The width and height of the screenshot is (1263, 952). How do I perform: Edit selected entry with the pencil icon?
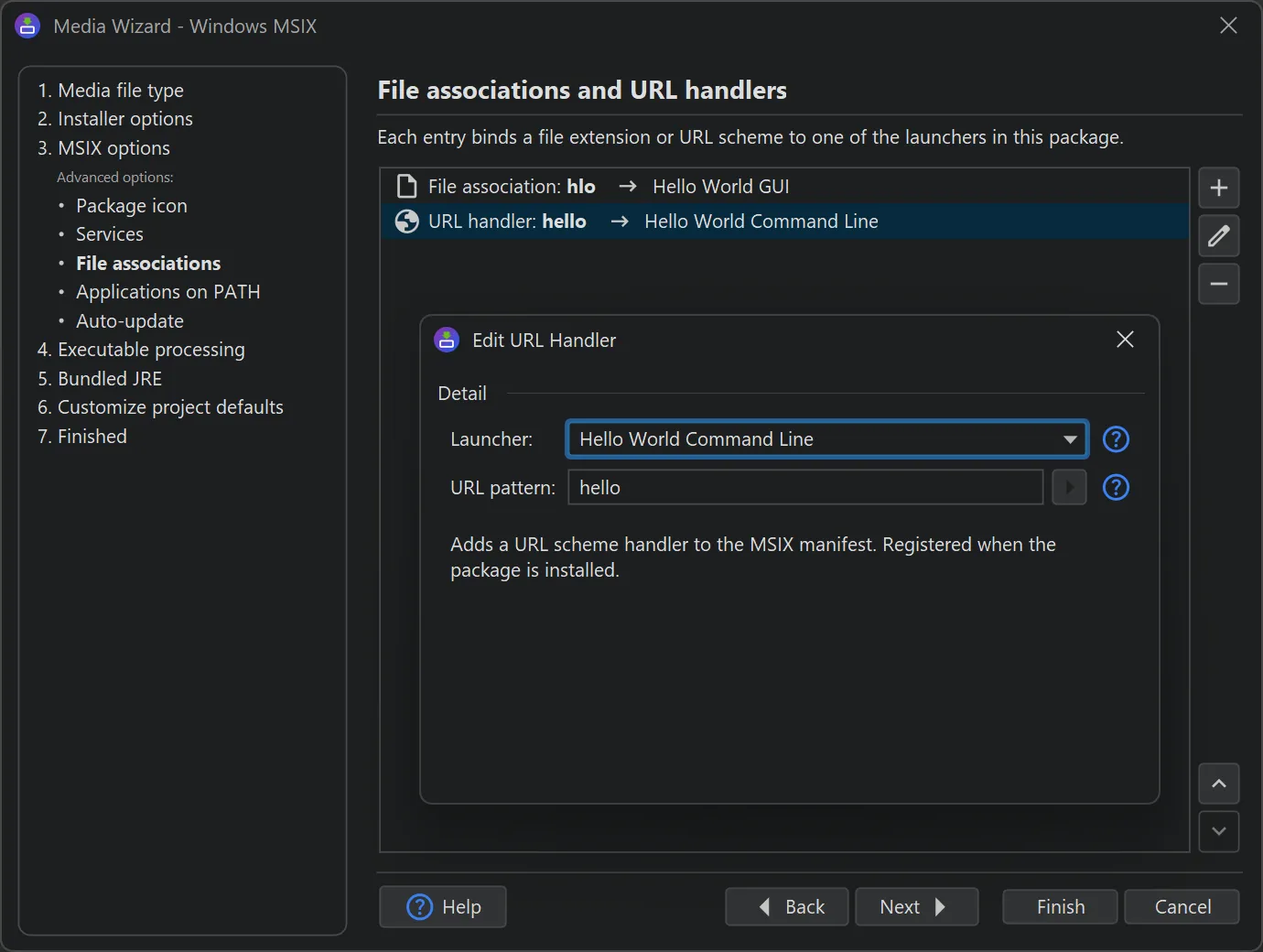(1219, 236)
